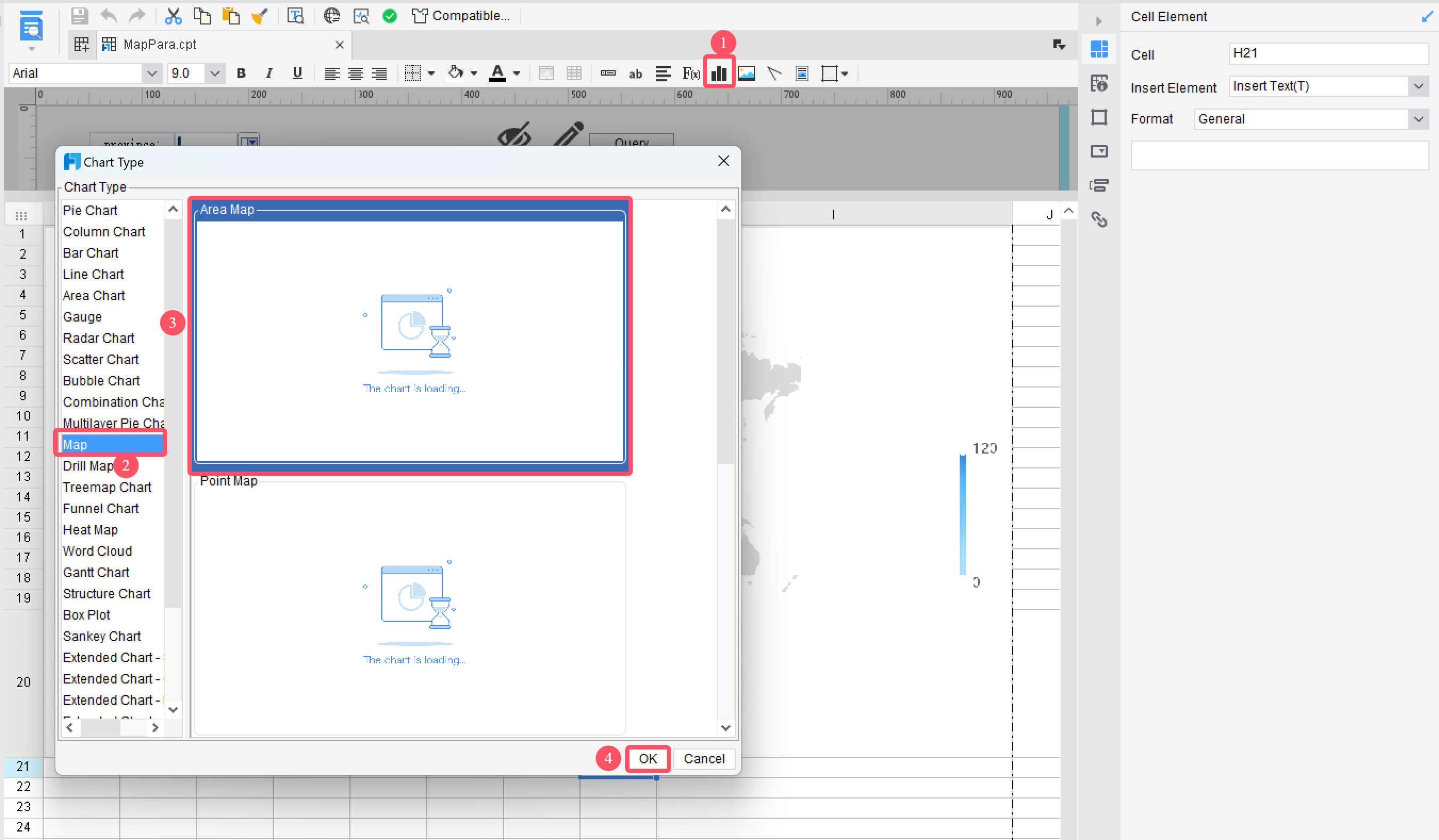Image resolution: width=1439 pixels, height=840 pixels.
Task: Close the MapPara.cpt tab
Action: [x=339, y=45]
